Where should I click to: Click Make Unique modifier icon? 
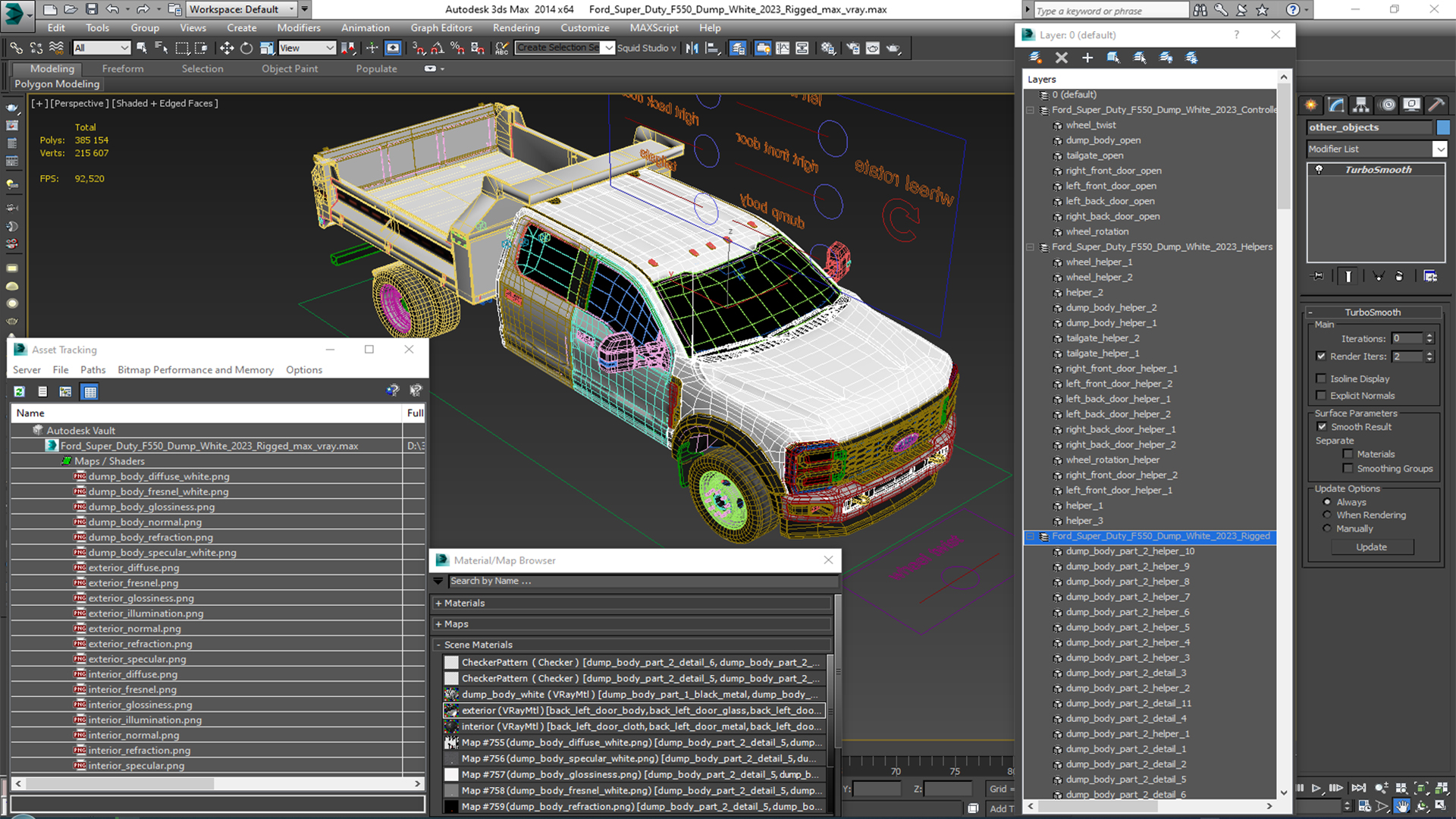tap(1379, 276)
